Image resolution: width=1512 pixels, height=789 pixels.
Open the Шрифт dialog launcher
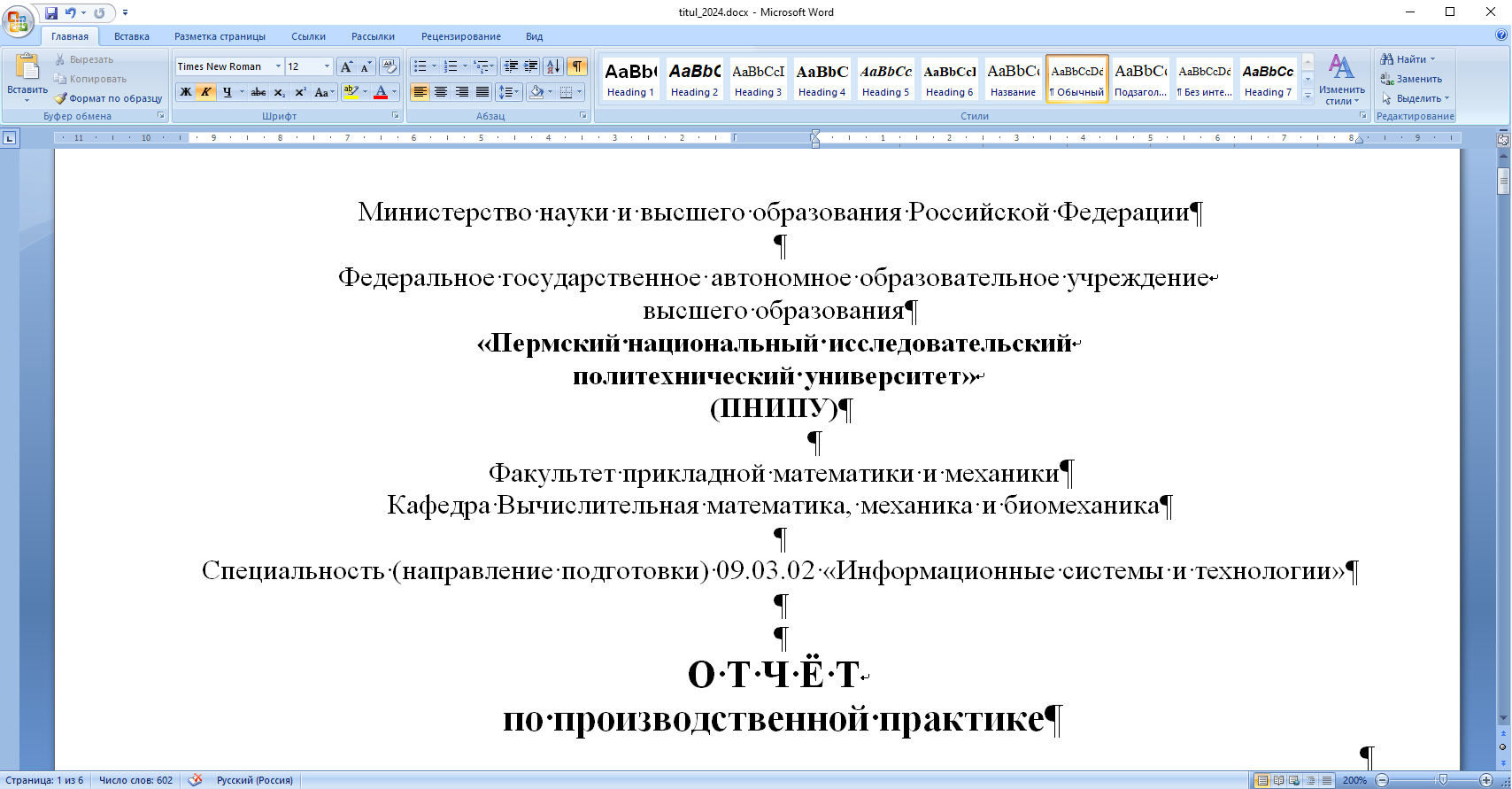pos(396,116)
